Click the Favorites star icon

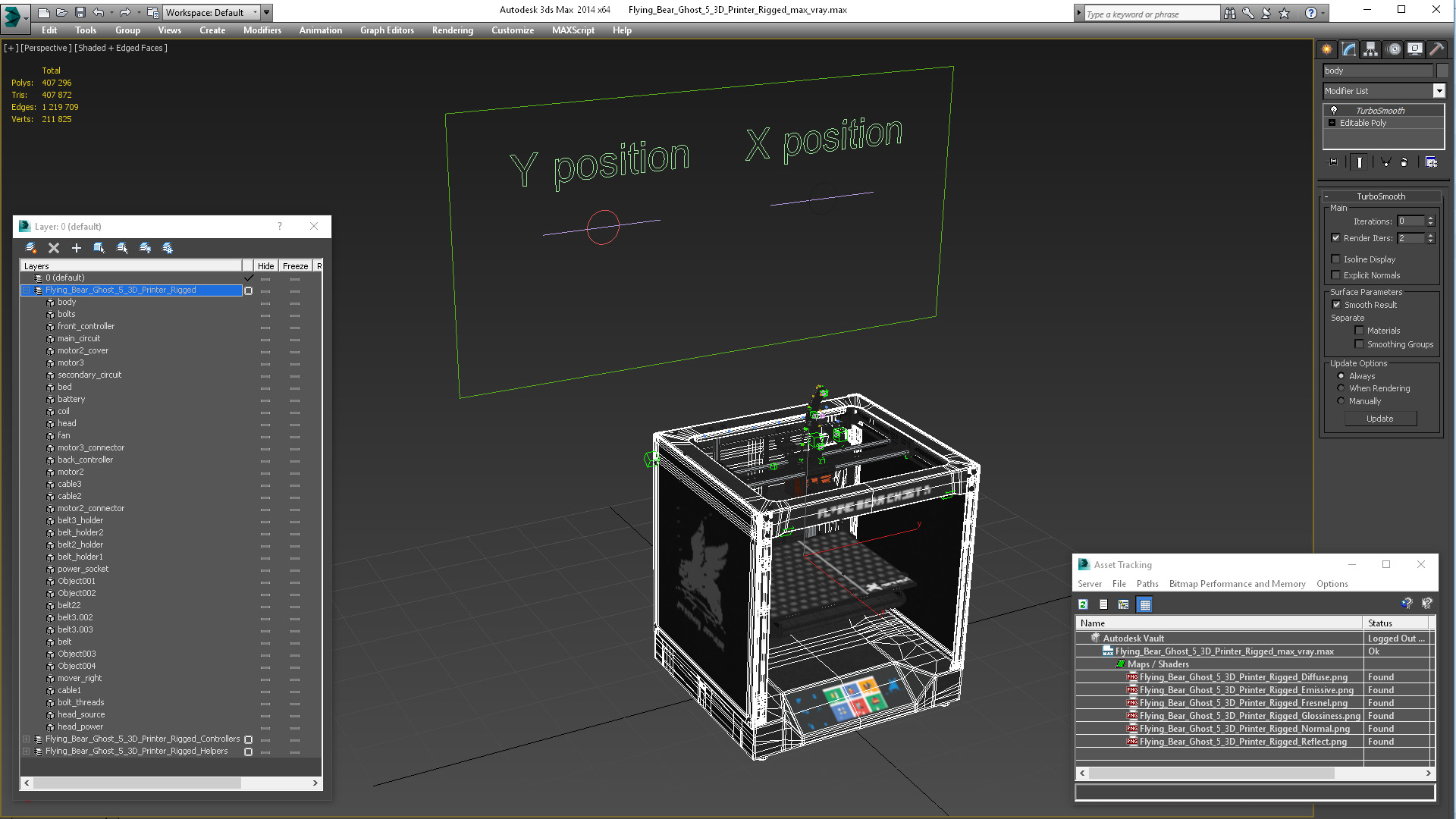[1284, 13]
